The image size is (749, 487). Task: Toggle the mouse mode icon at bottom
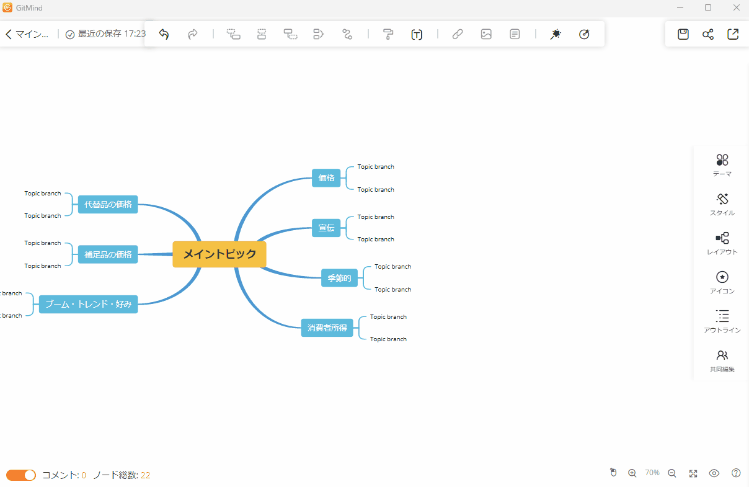pyautogui.click(x=613, y=473)
